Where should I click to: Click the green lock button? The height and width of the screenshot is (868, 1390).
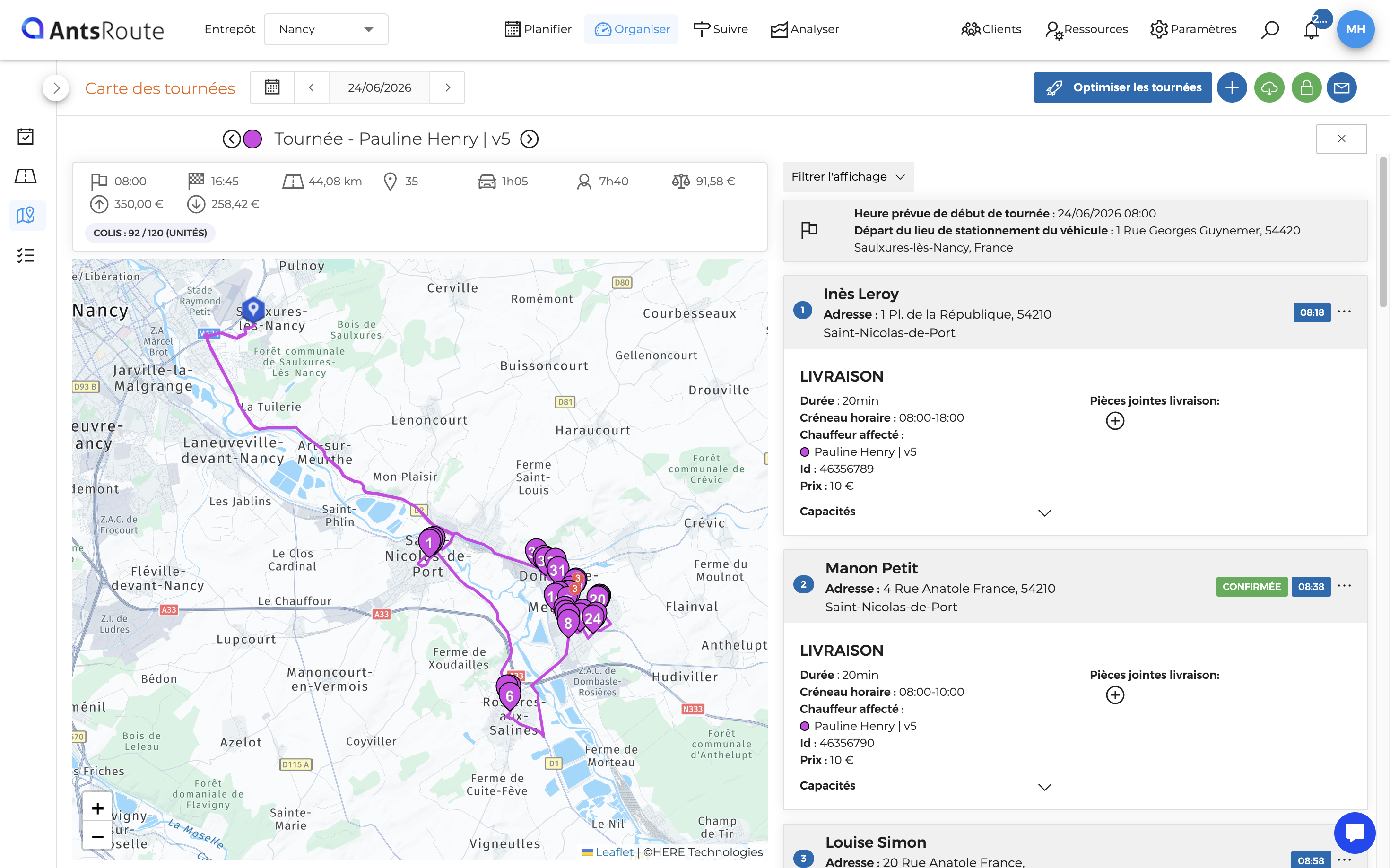click(x=1306, y=87)
